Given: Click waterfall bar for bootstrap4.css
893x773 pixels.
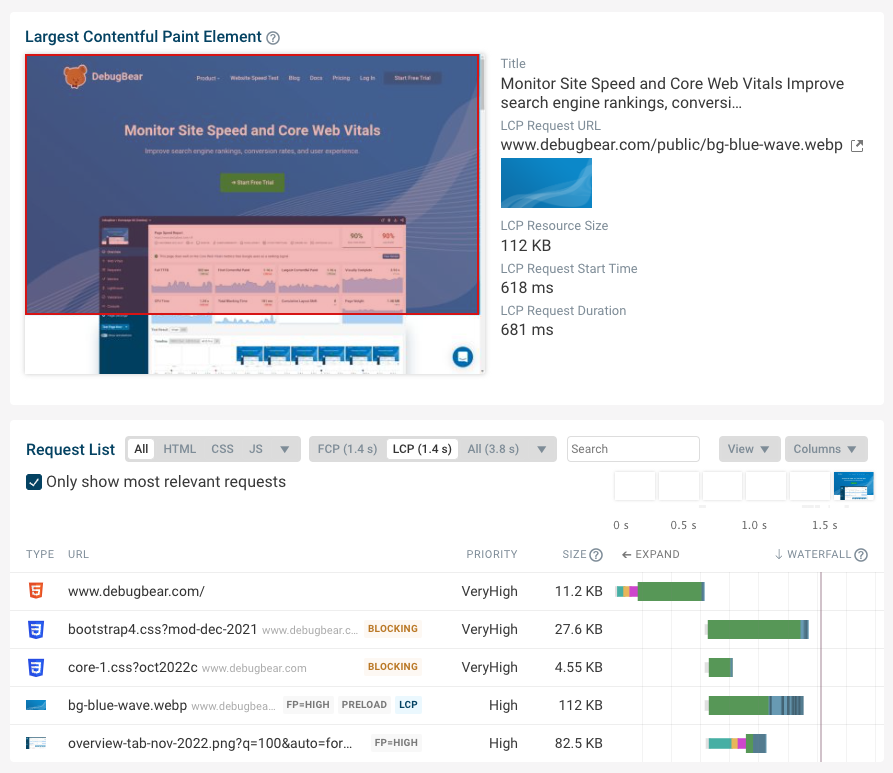Looking at the screenshot, I should tap(757, 629).
